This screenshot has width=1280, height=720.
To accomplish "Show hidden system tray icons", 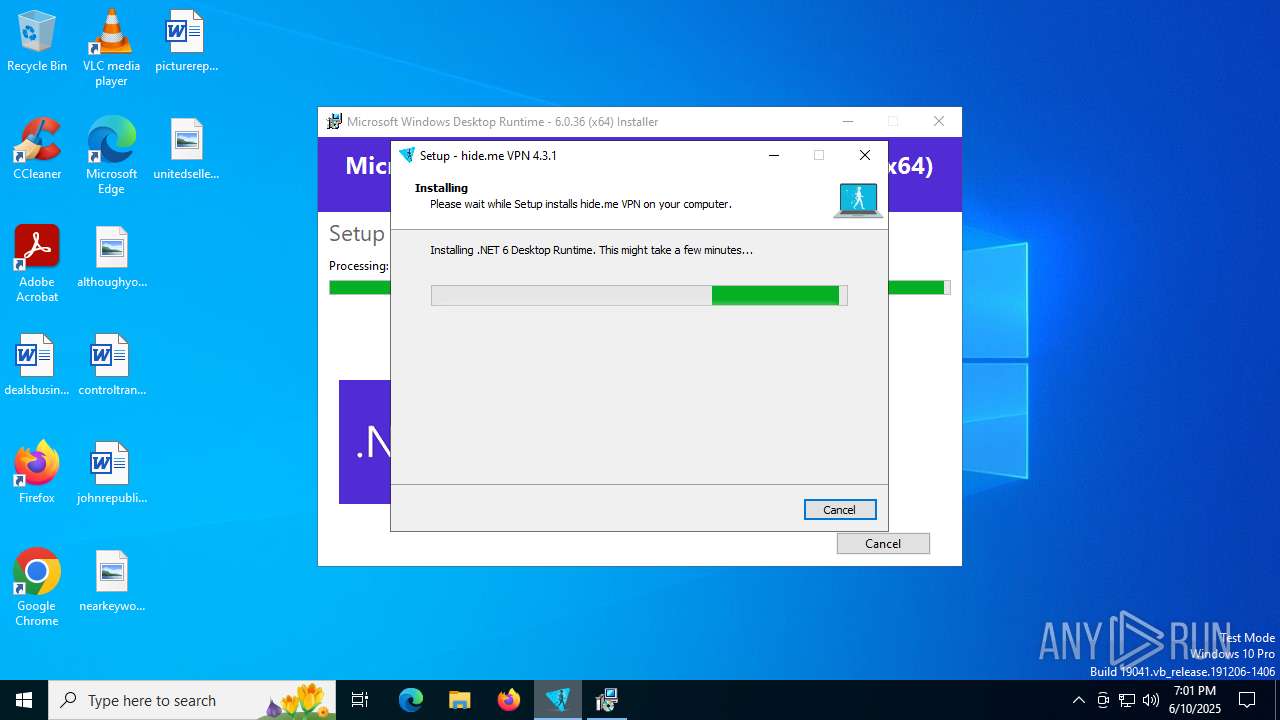I will point(1078,700).
